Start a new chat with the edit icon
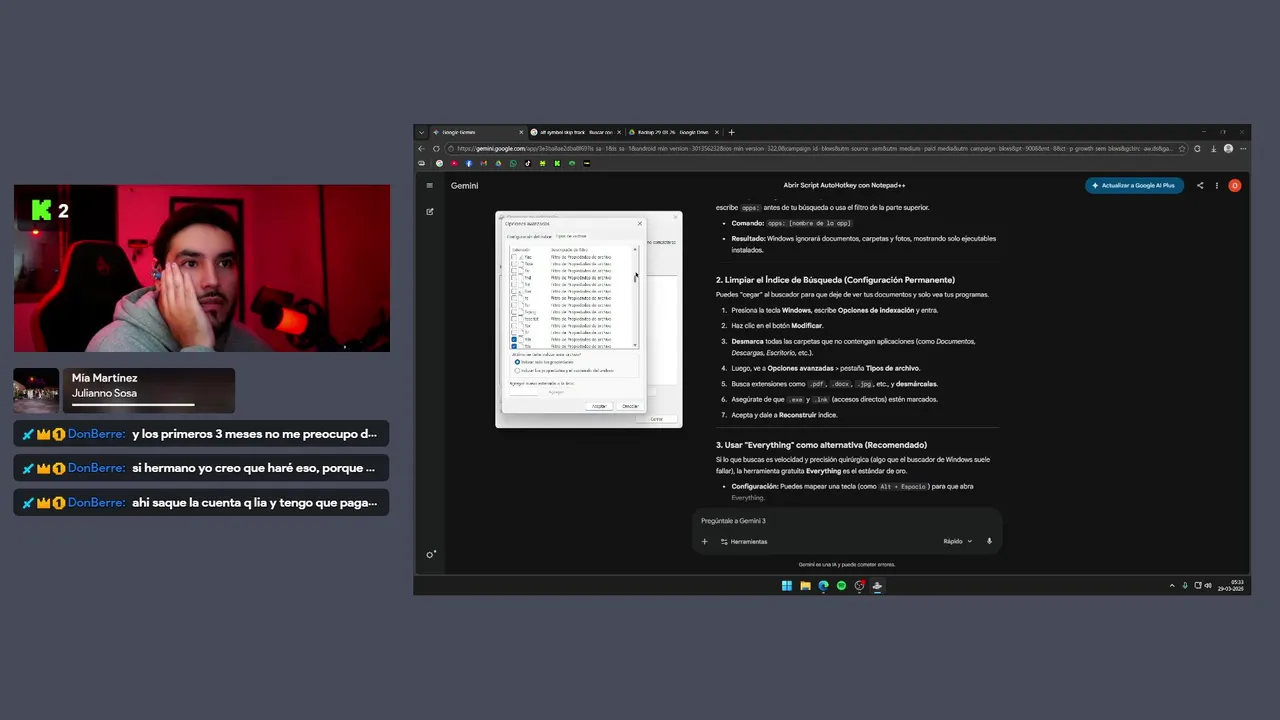 click(430, 211)
